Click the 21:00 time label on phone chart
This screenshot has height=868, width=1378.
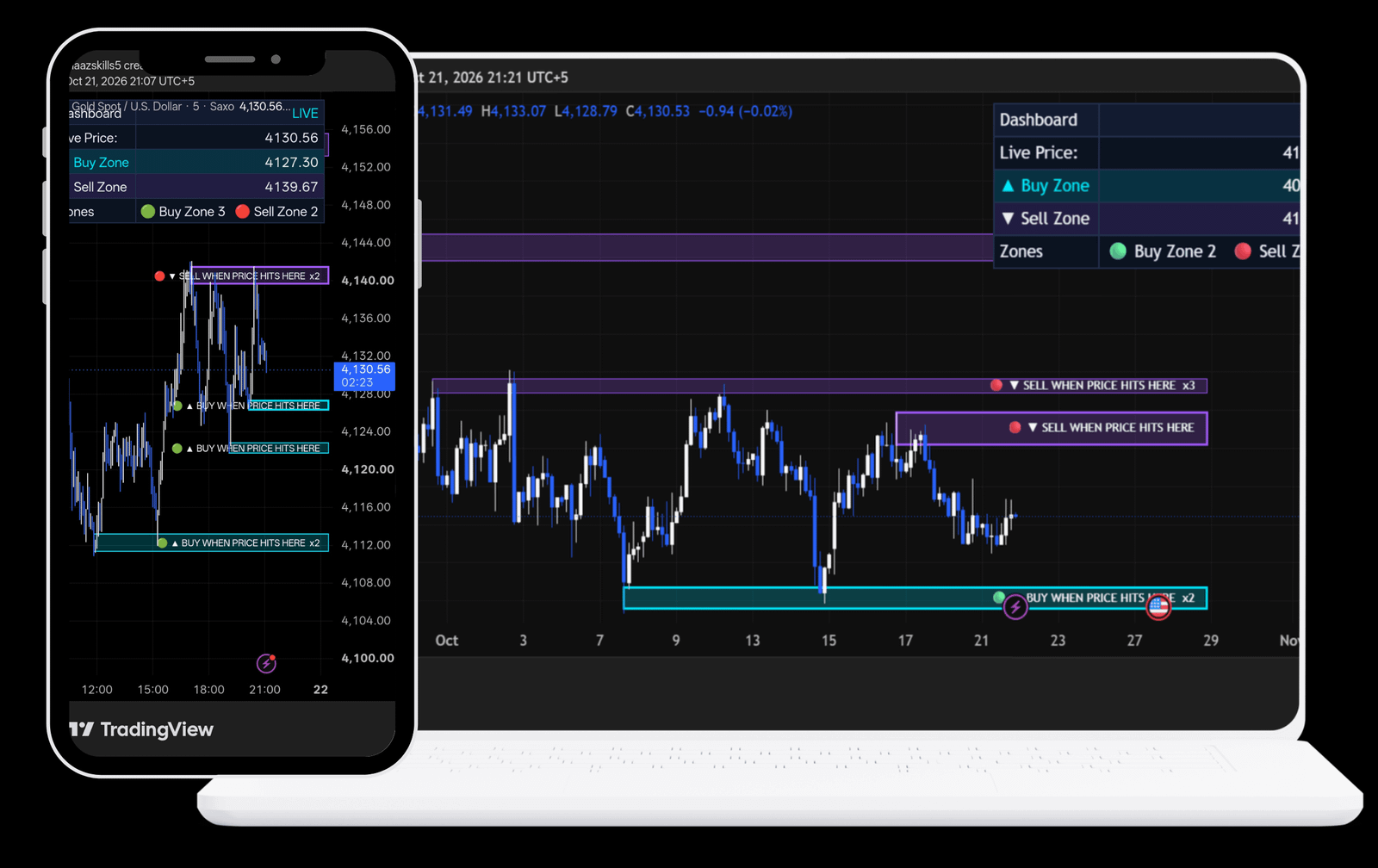tap(264, 690)
